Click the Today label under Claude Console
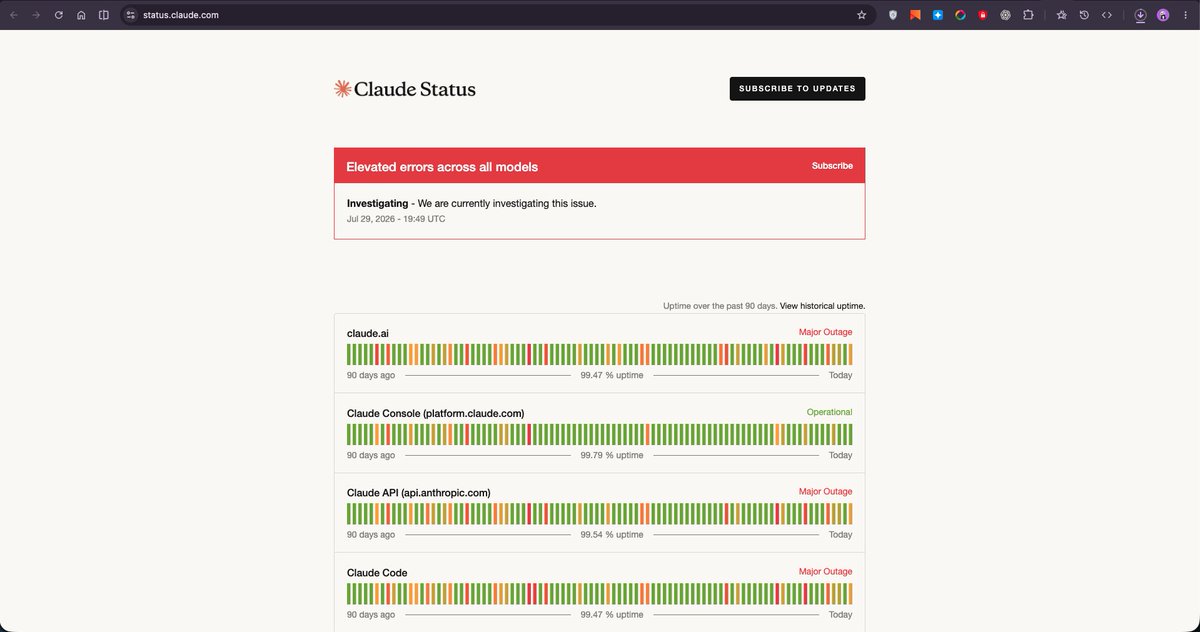 coord(841,455)
